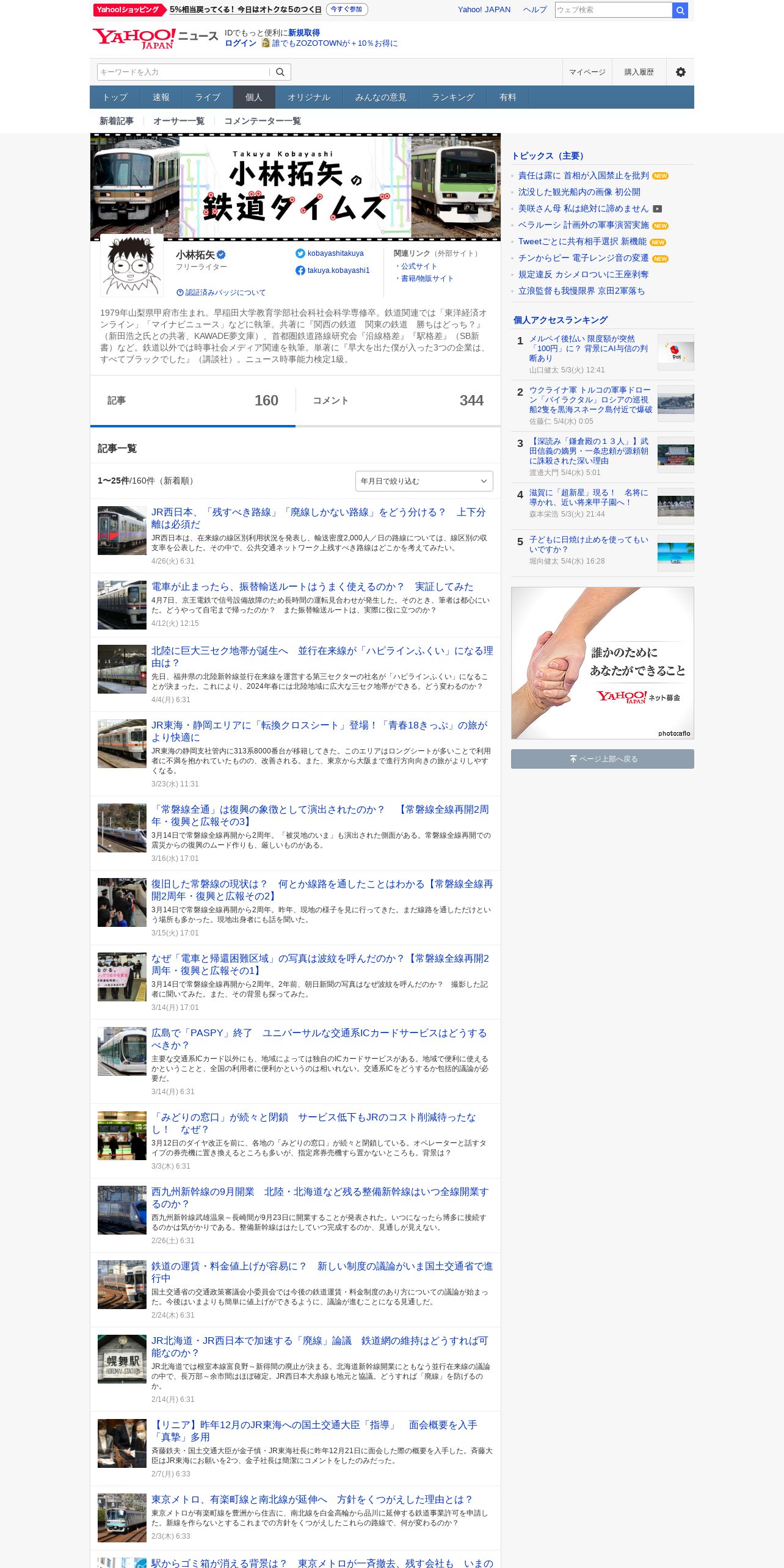Click the ウェブ検索 input field
Viewport: 784px width, 1568px height.
[x=613, y=10]
